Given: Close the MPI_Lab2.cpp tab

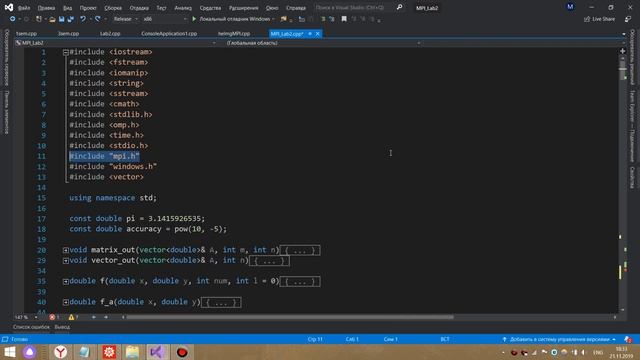Looking at the screenshot, I should tap(318, 33).
